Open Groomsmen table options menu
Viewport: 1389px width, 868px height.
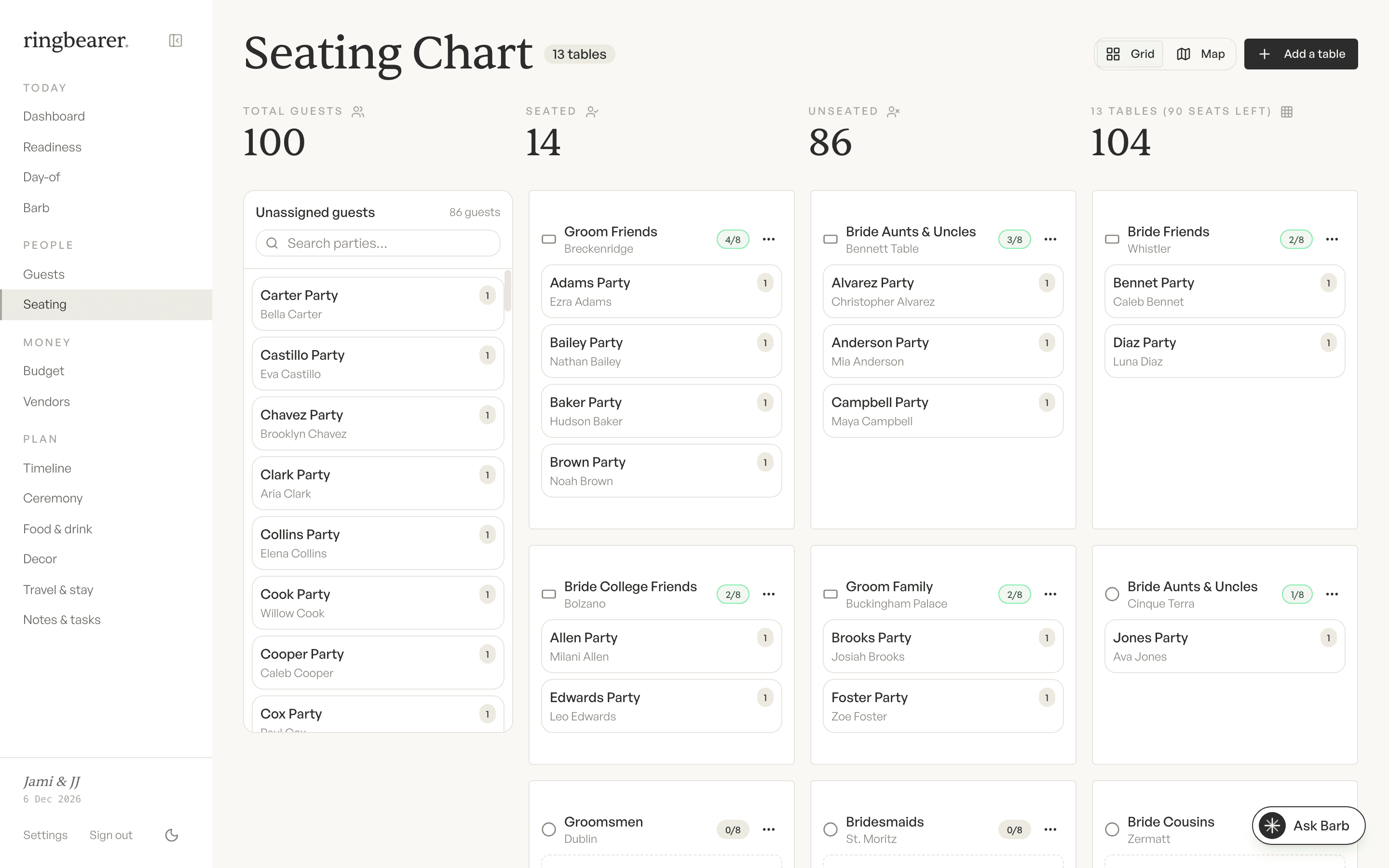[x=769, y=829]
